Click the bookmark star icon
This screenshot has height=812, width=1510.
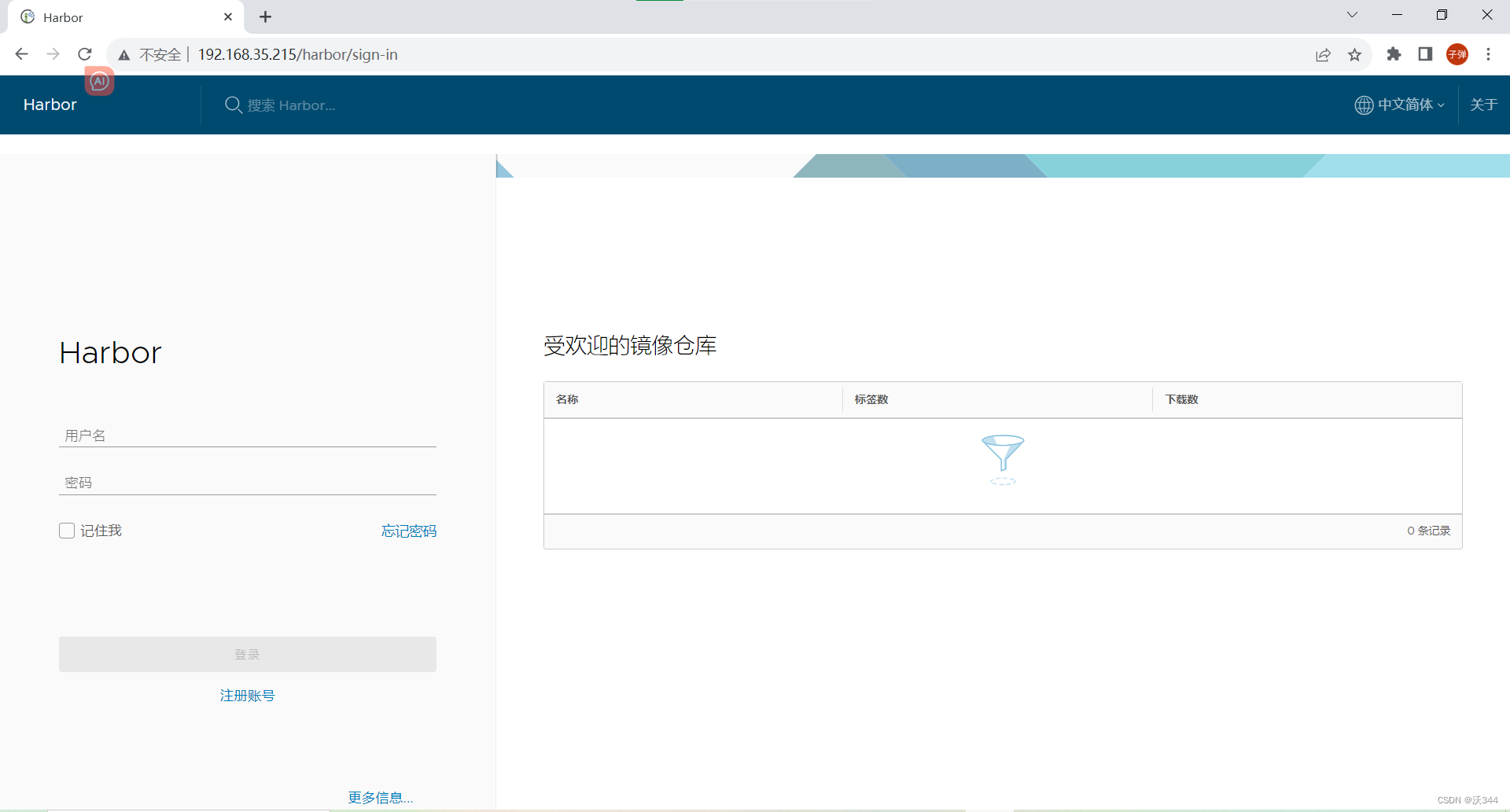click(1355, 54)
